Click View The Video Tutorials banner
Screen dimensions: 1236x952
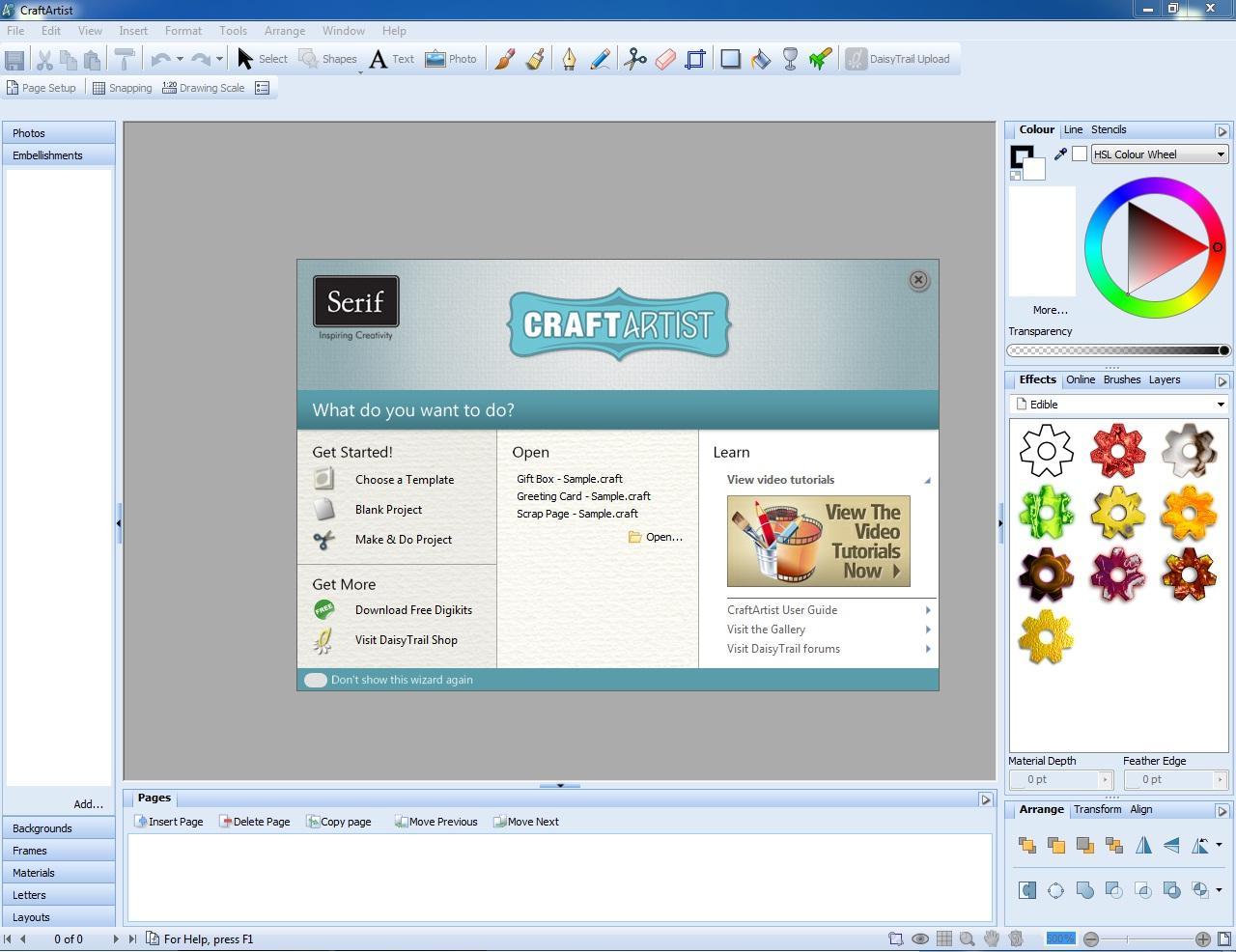(819, 541)
